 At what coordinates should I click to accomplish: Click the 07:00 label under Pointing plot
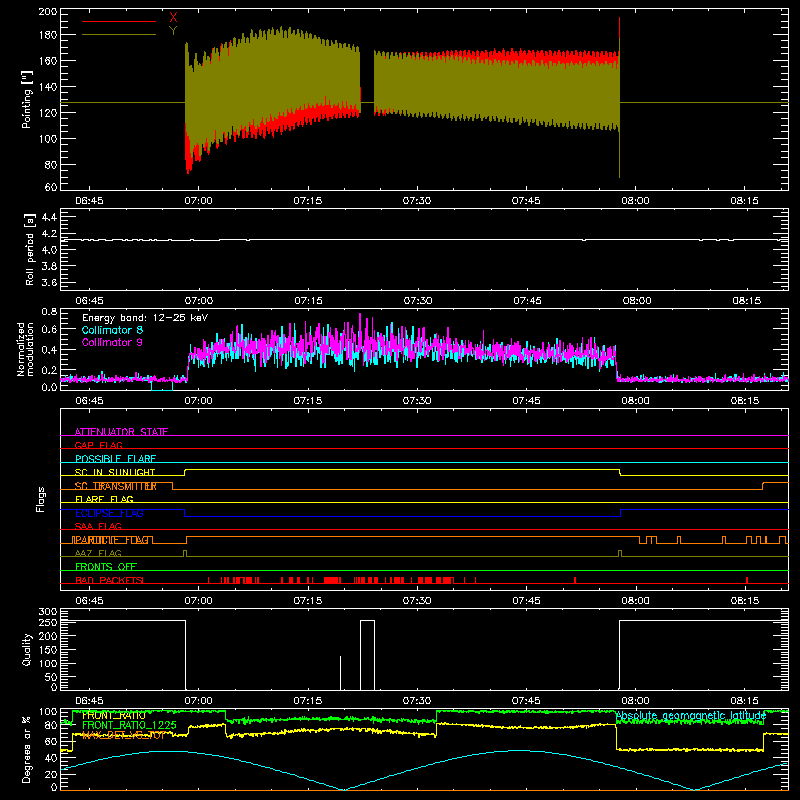point(198,201)
